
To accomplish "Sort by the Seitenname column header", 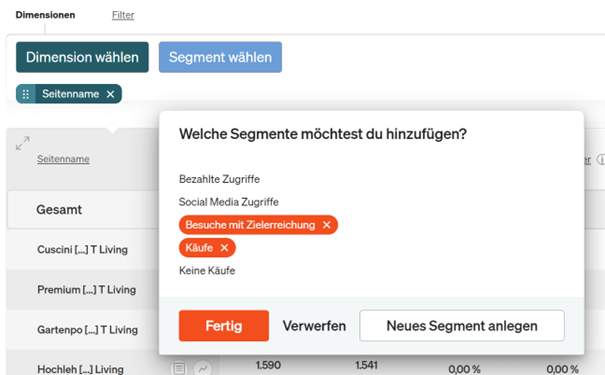I will click(x=63, y=159).
